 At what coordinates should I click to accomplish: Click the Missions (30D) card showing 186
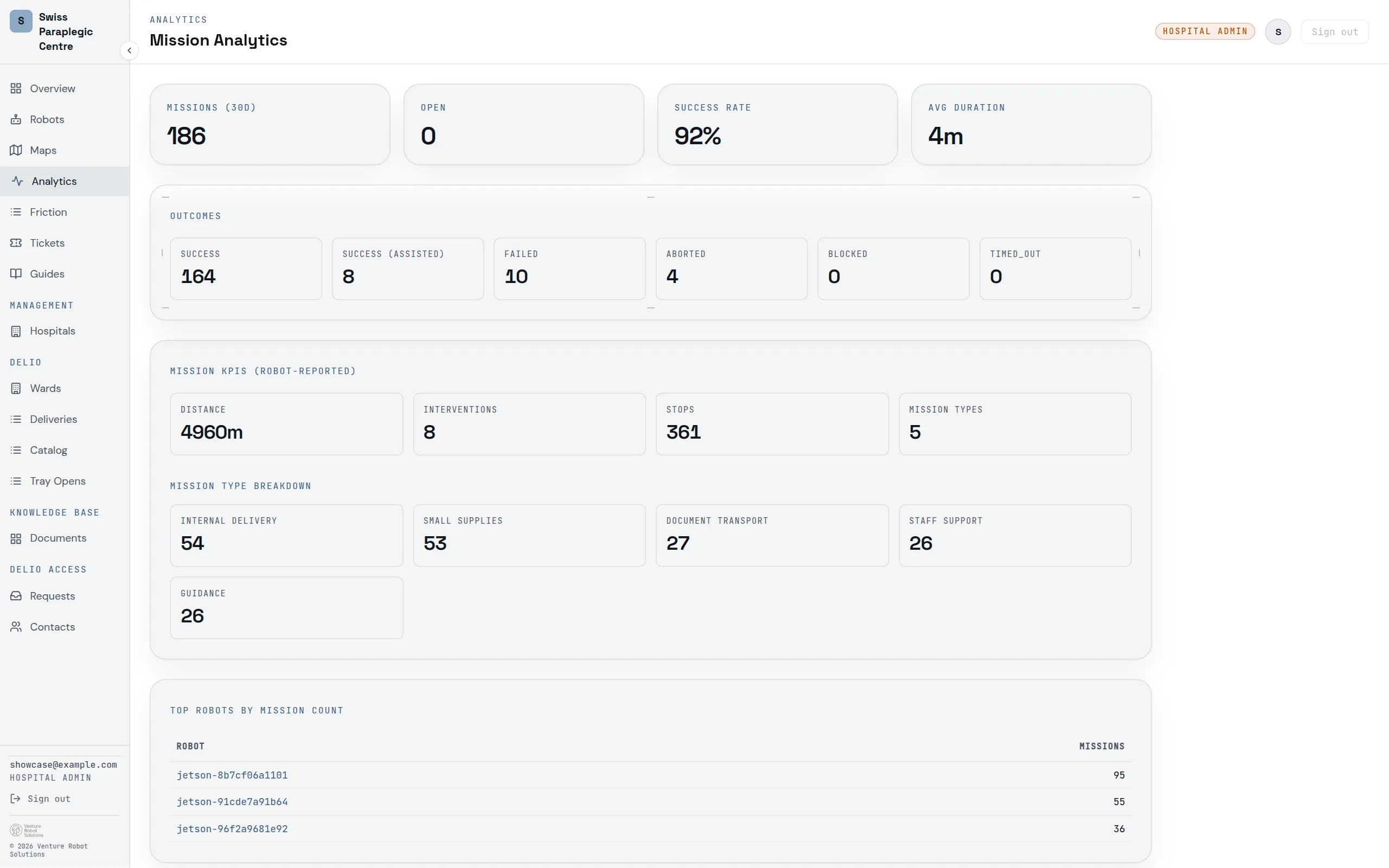[270, 125]
